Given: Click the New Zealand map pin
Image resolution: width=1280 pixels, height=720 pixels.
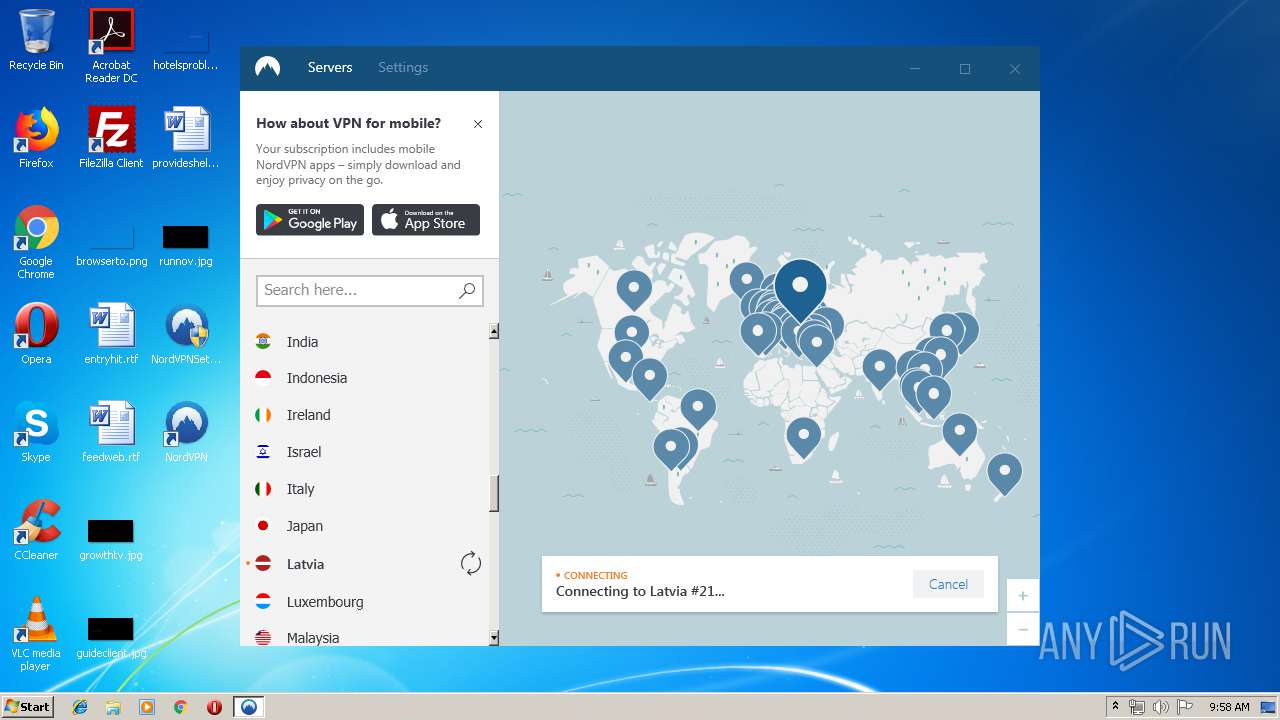Looking at the screenshot, I should coord(1004,474).
